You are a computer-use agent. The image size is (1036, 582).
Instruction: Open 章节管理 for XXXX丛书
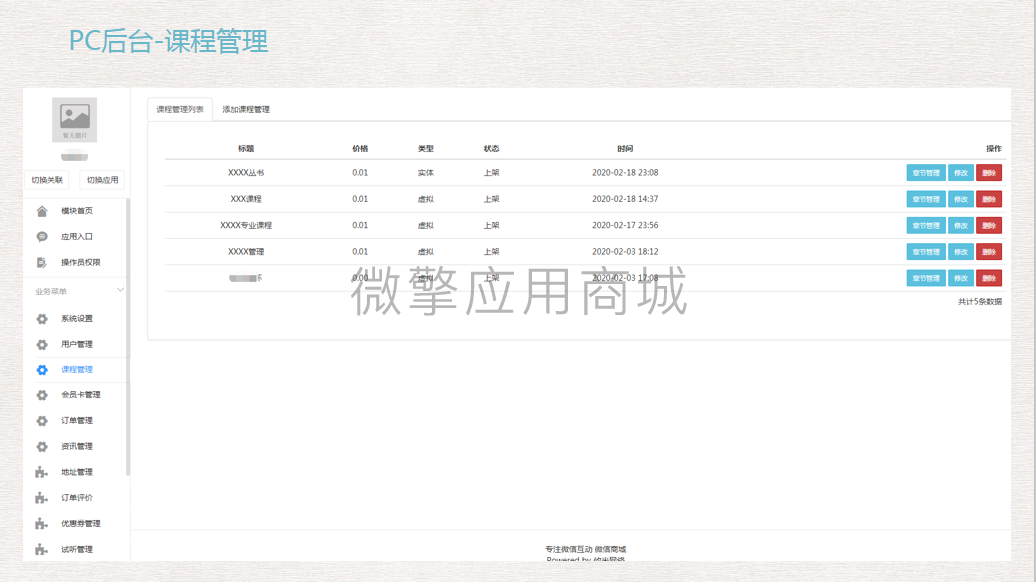[926, 172]
